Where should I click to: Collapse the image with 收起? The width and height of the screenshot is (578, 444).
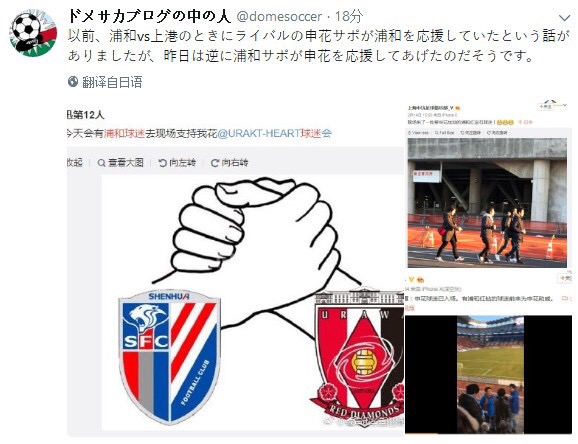(74, 163)
